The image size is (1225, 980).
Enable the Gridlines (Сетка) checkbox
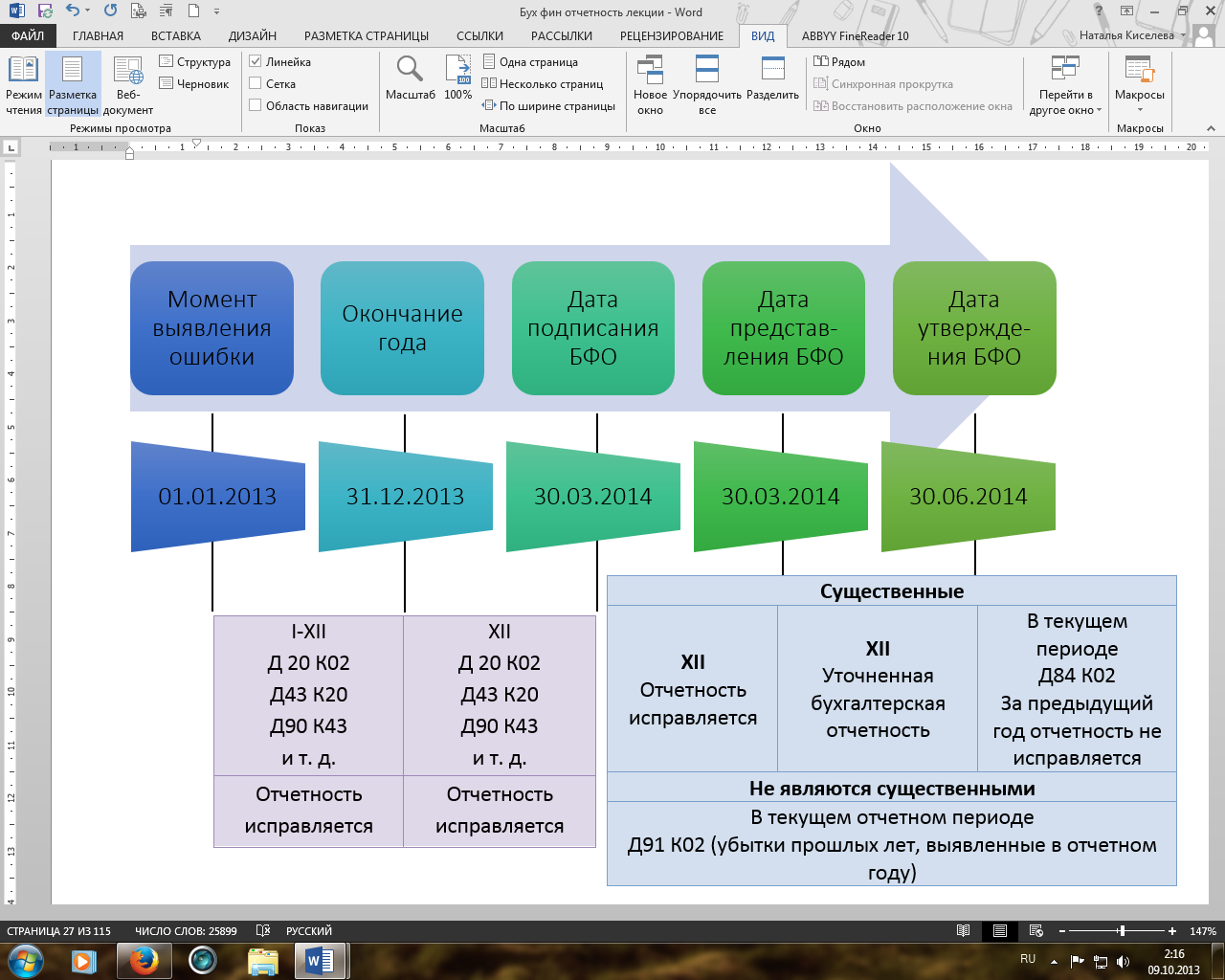[256, 83]
